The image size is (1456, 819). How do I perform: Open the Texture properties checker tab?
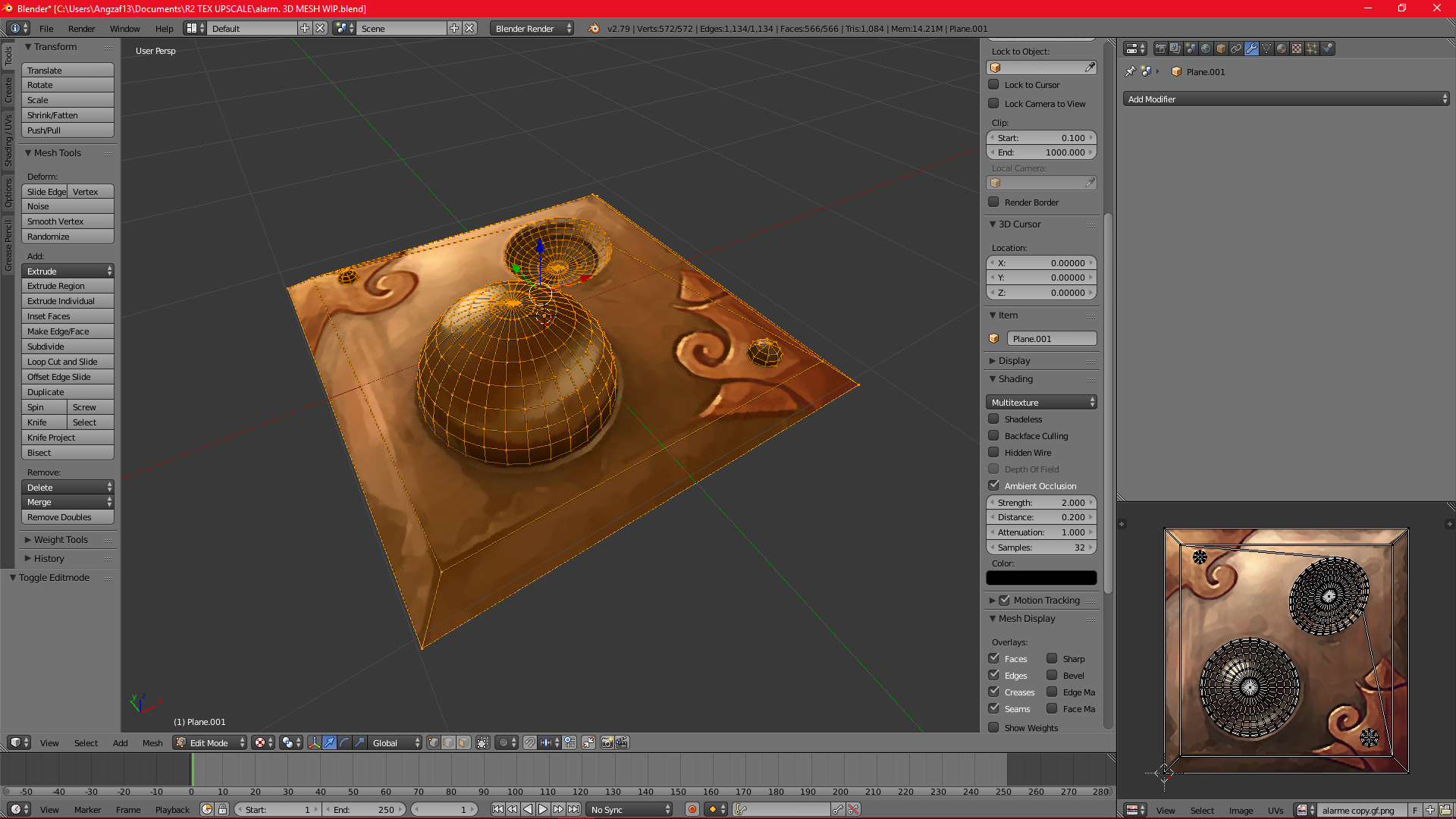point(1297,49)
